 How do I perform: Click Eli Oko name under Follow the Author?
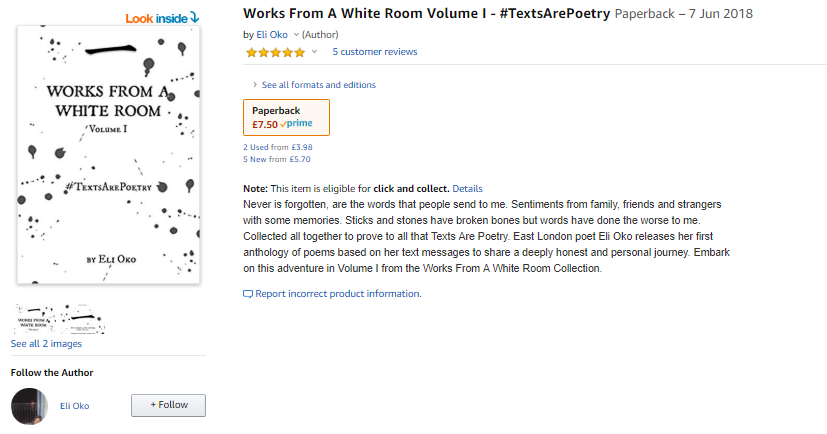click(74, 405)
